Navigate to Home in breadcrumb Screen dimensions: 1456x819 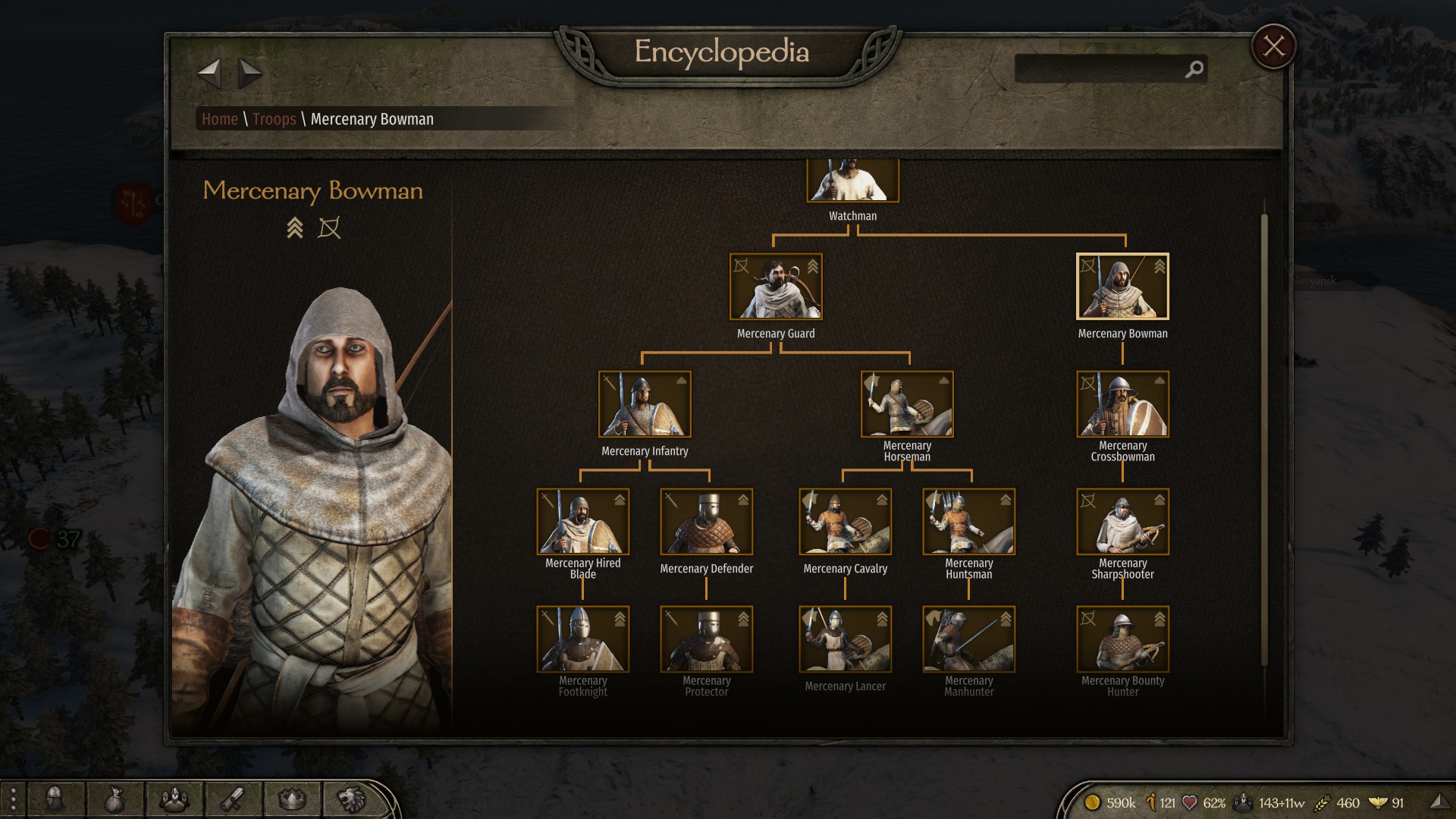coord(220,119)
